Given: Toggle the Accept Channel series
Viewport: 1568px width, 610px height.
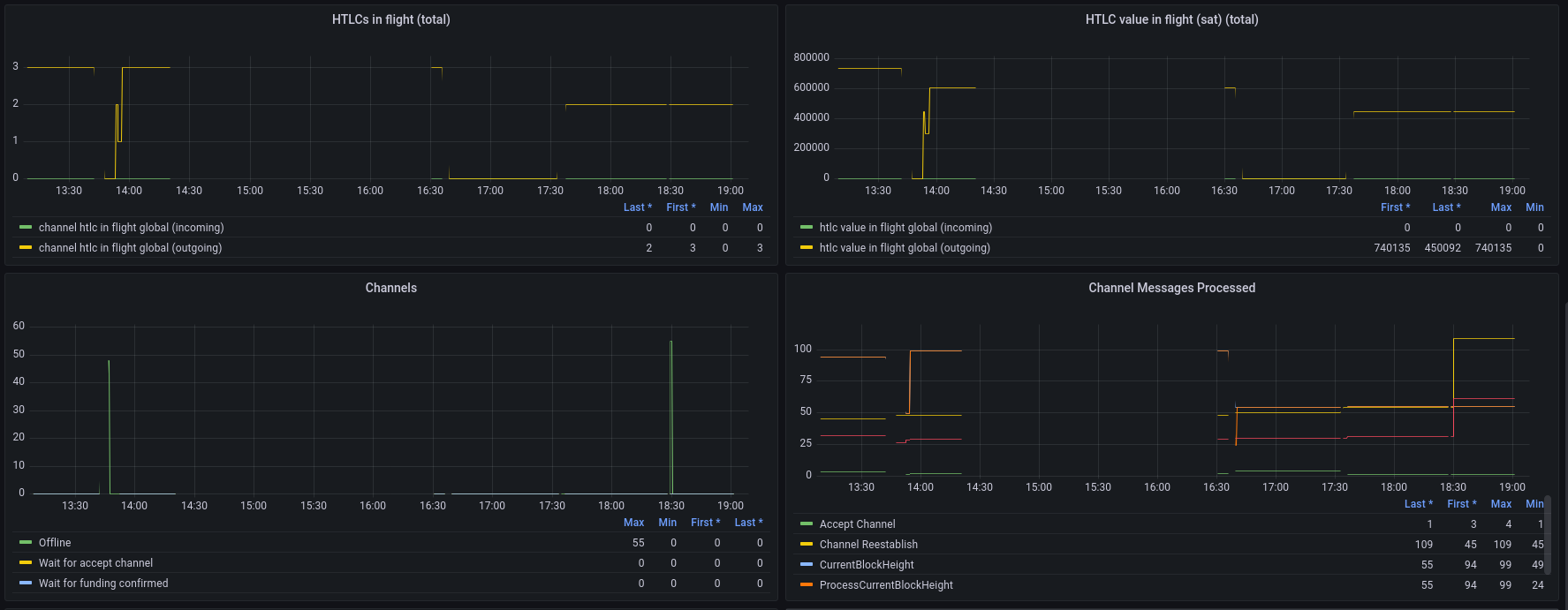Looking at the screenshot, I should point(857,524).
